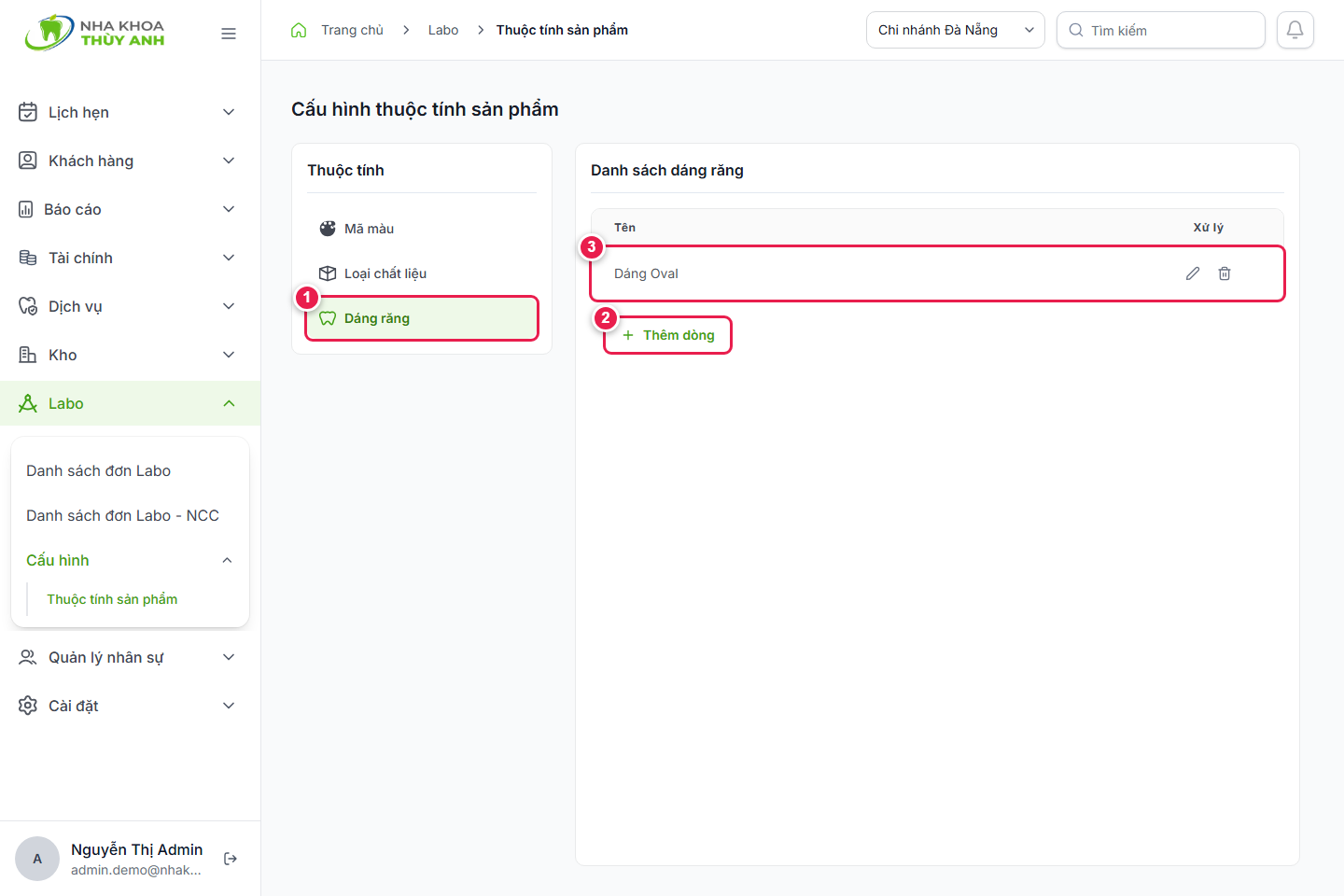Screen dimensions: 1344x896
Task: Click the Lịch hẹn calendar icon
Action: pyautogui.click(x=28, y=112)
